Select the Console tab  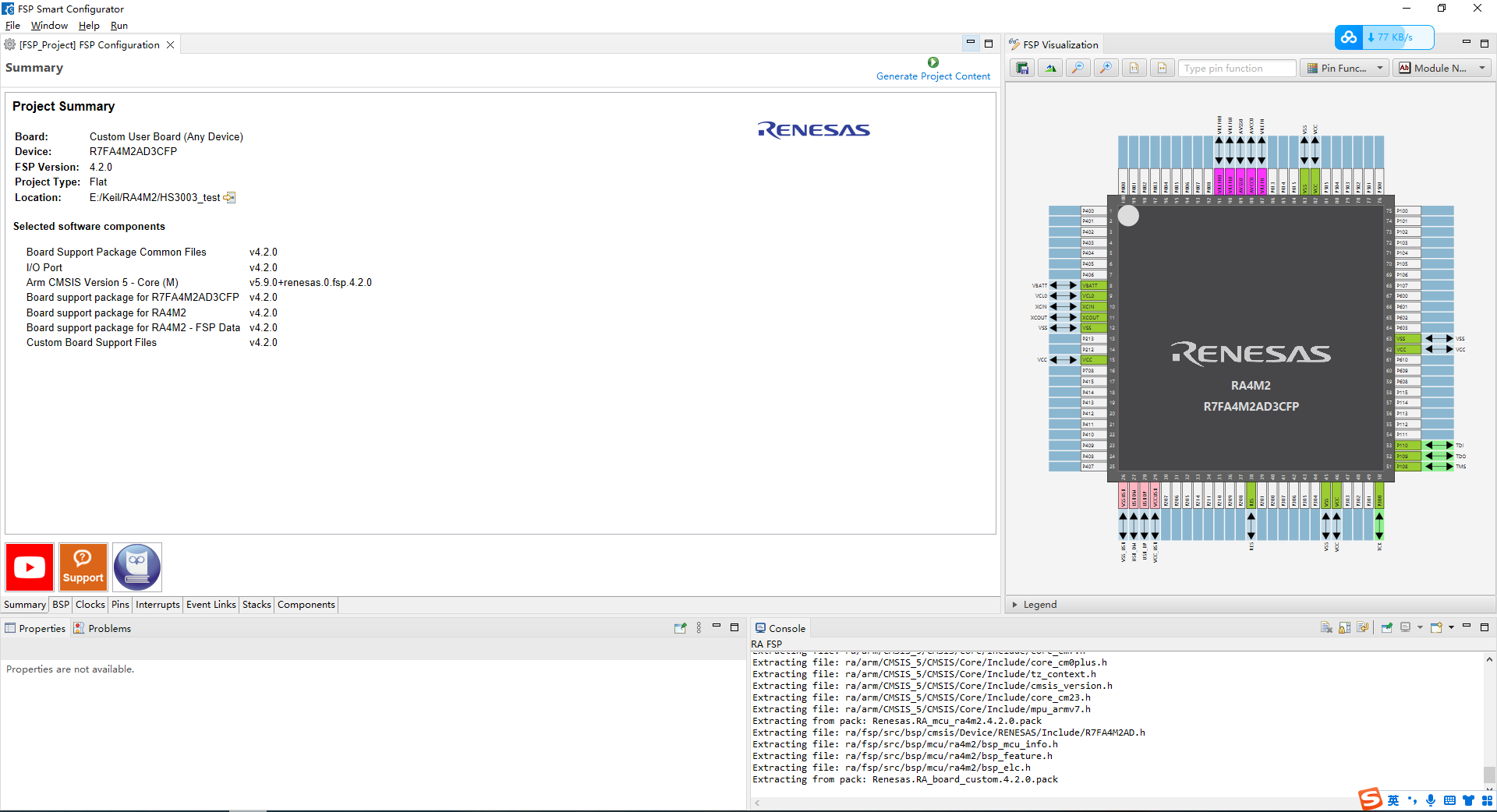tap(780, 629)
